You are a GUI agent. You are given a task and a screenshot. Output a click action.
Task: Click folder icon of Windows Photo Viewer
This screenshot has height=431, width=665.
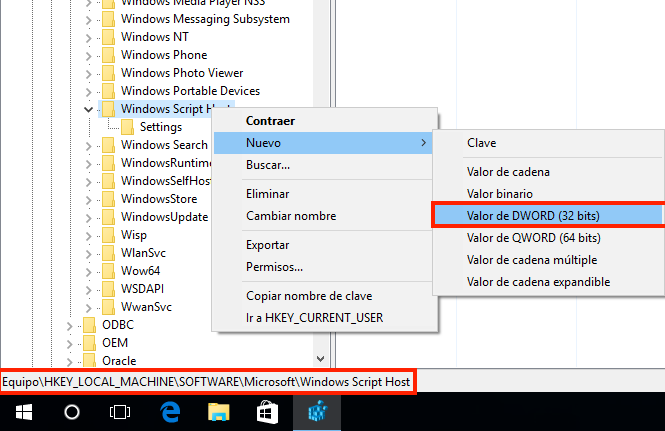(x=108, y=73)
